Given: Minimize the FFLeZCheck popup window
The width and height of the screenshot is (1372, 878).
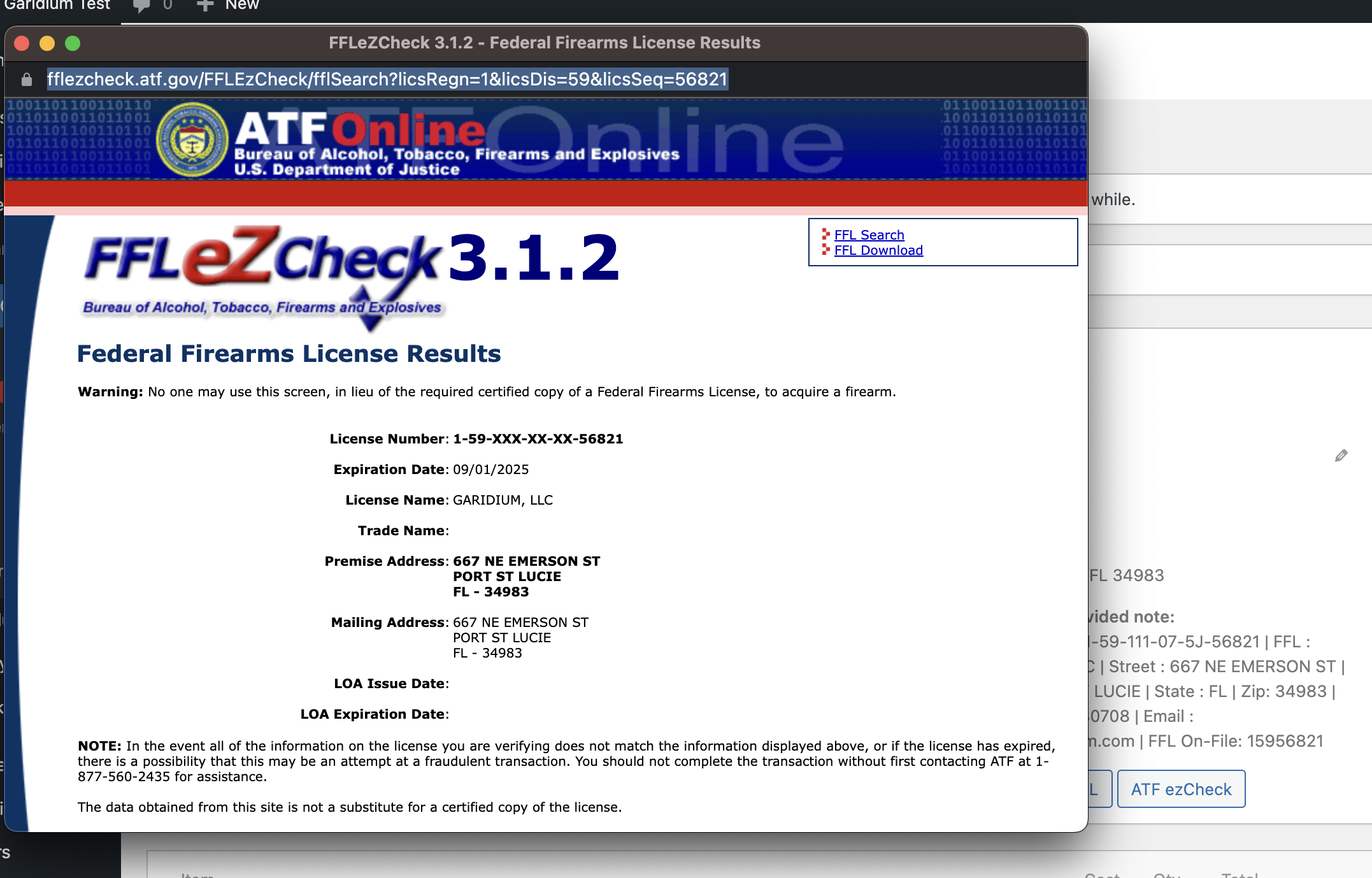Looking at the screenshot, I should pyautogui.click(x=47, y=43).
